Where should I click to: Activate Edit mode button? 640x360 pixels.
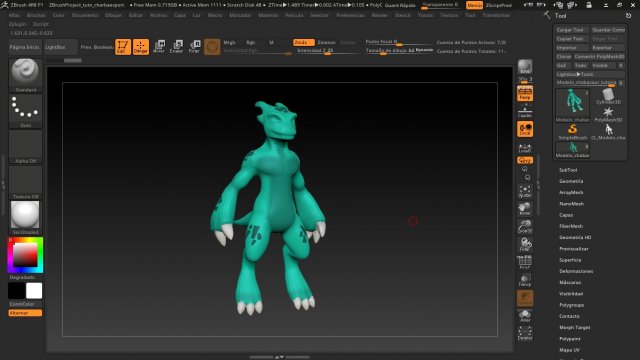click(123, 47)
